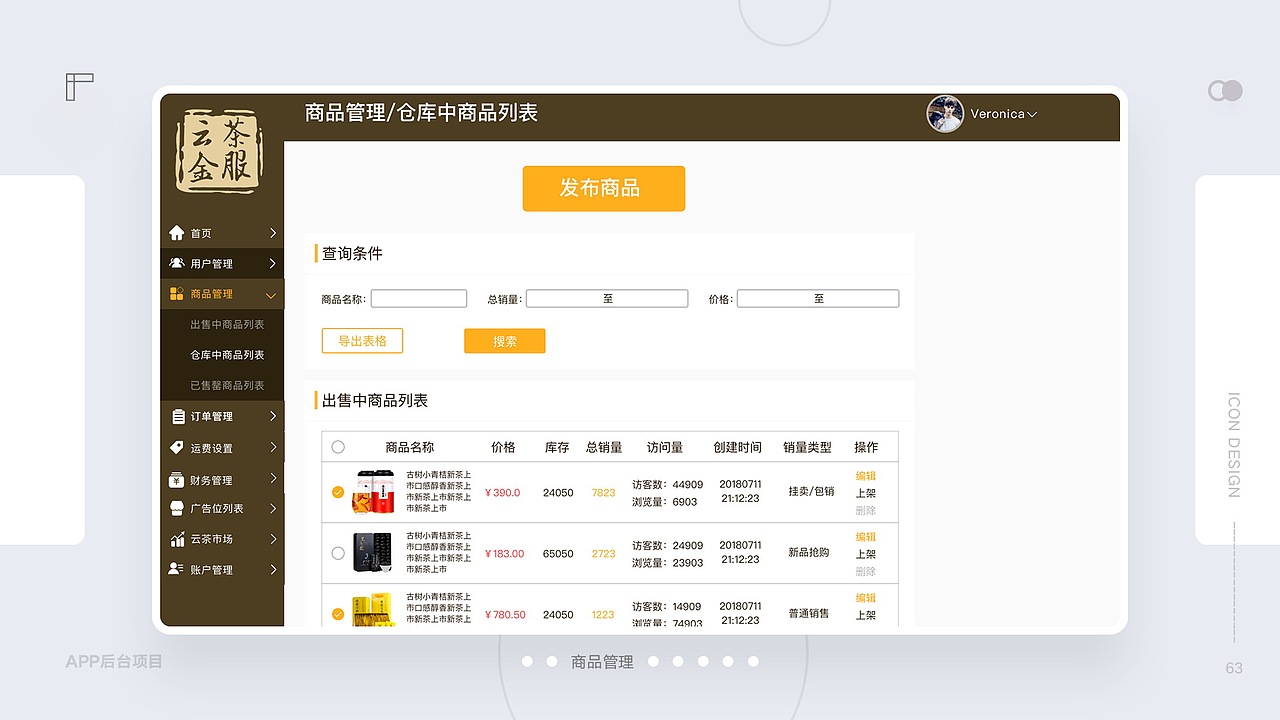The image size is (1280, 720).
Task: Check the box for the ¥183.00 product
Action: pos(338,553)
